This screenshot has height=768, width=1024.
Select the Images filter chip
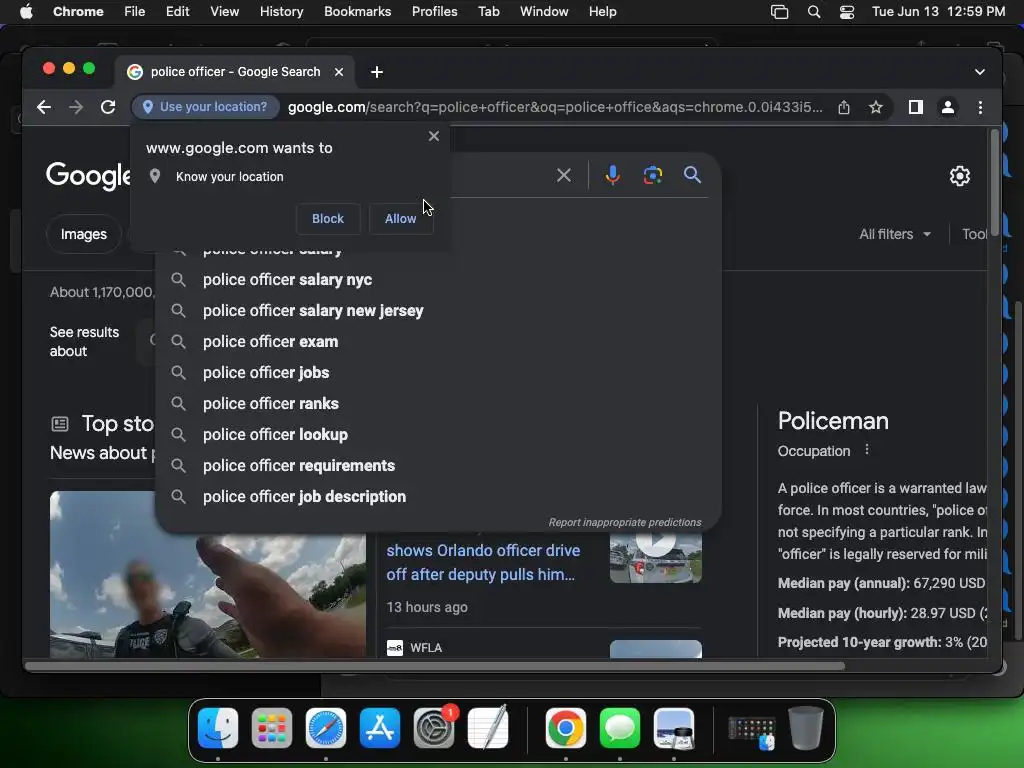84,234
